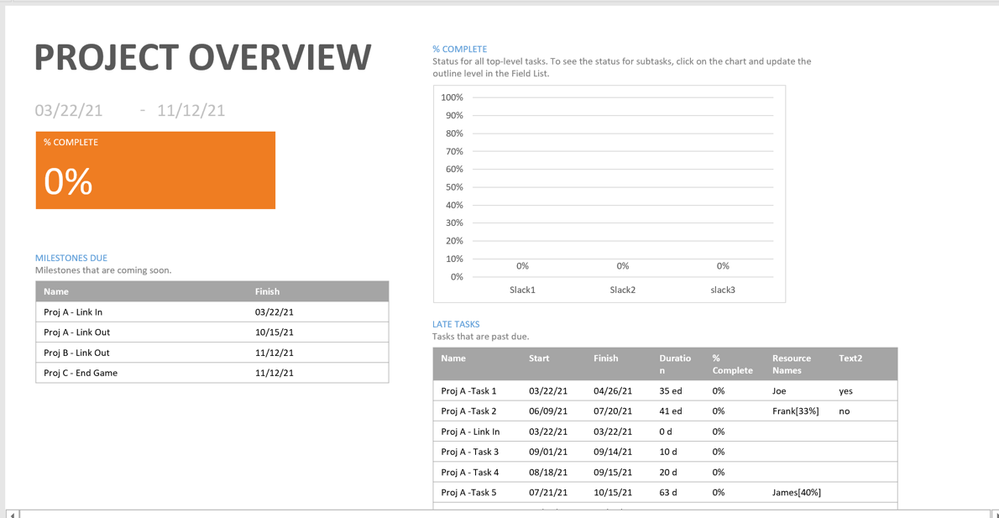Screen dimensions: 999x518
Task: Click finish date of Proj B - Link Out
Action: tap(274, 353)
